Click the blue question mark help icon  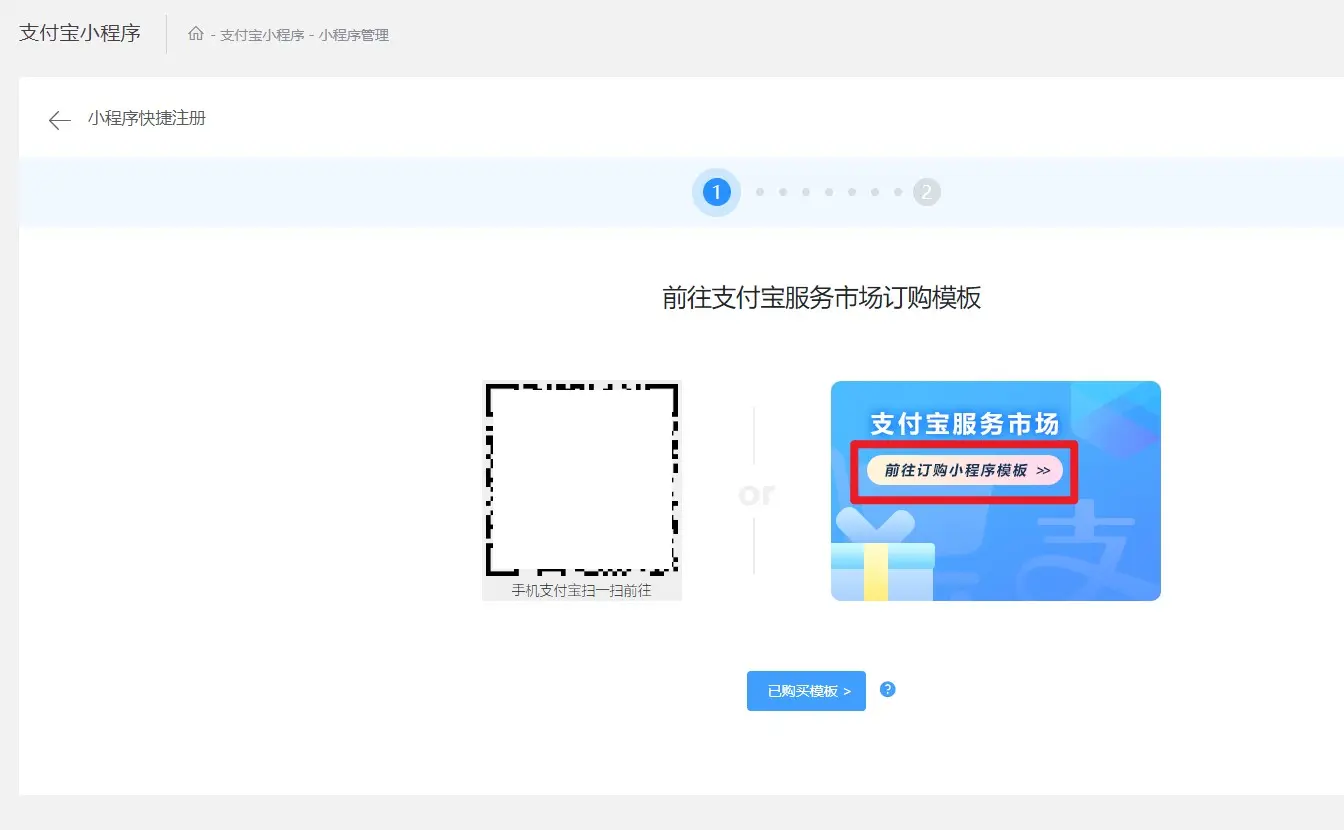(887, 689)
